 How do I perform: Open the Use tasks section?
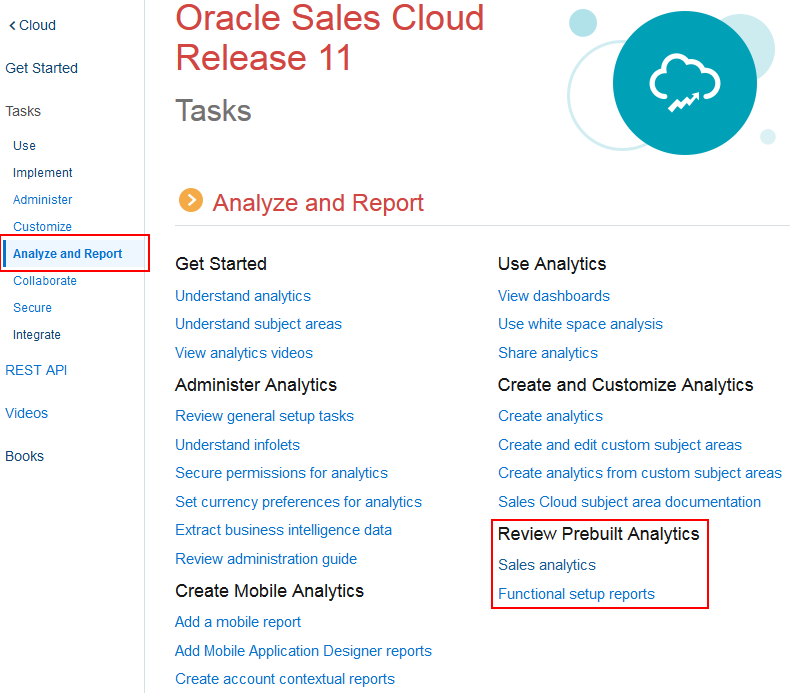point(24,146)
